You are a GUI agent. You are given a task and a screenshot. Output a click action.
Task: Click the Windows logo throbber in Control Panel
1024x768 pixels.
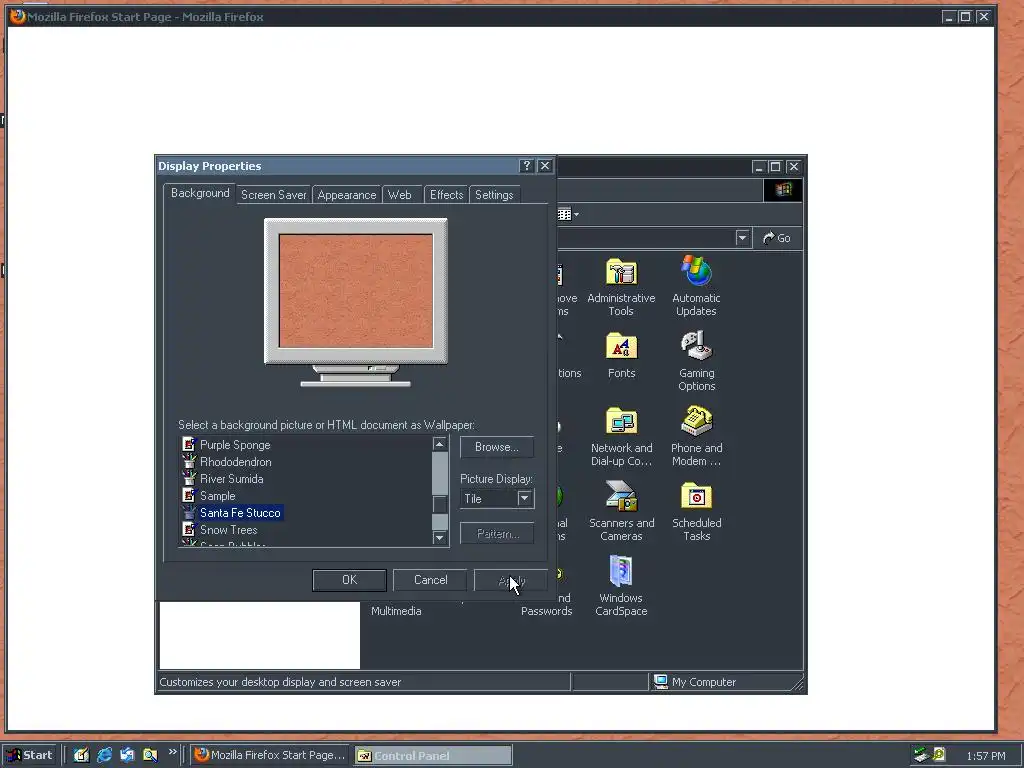[783, 190]
